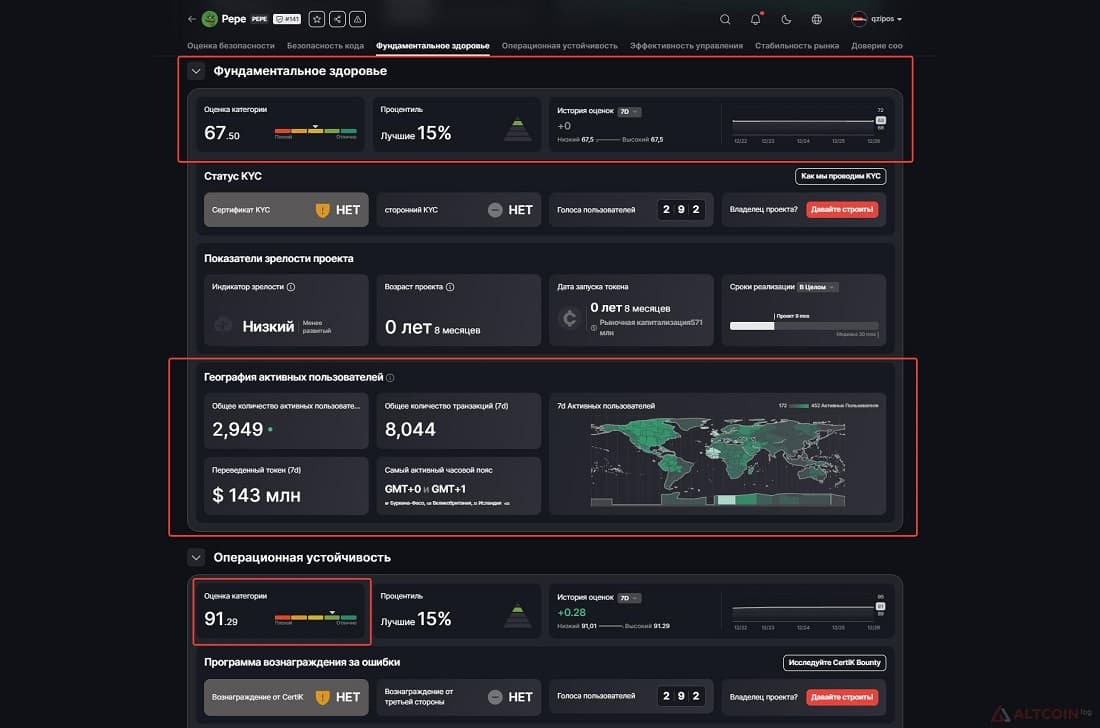1100x728 pixels.
Task: Click the world map of active users
Action: (717, 461)
